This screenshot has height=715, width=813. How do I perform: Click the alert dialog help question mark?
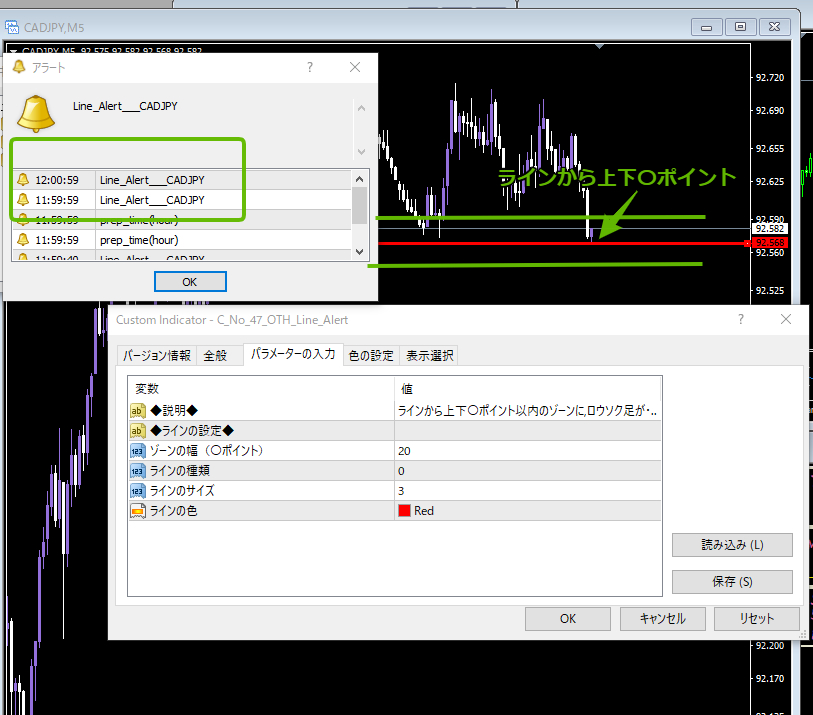pos(310,67)
